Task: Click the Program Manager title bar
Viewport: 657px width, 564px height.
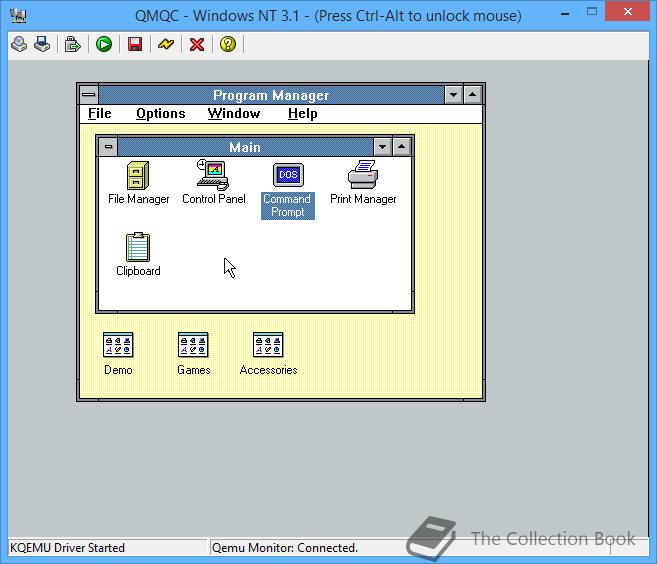Action: coord(272,95)
